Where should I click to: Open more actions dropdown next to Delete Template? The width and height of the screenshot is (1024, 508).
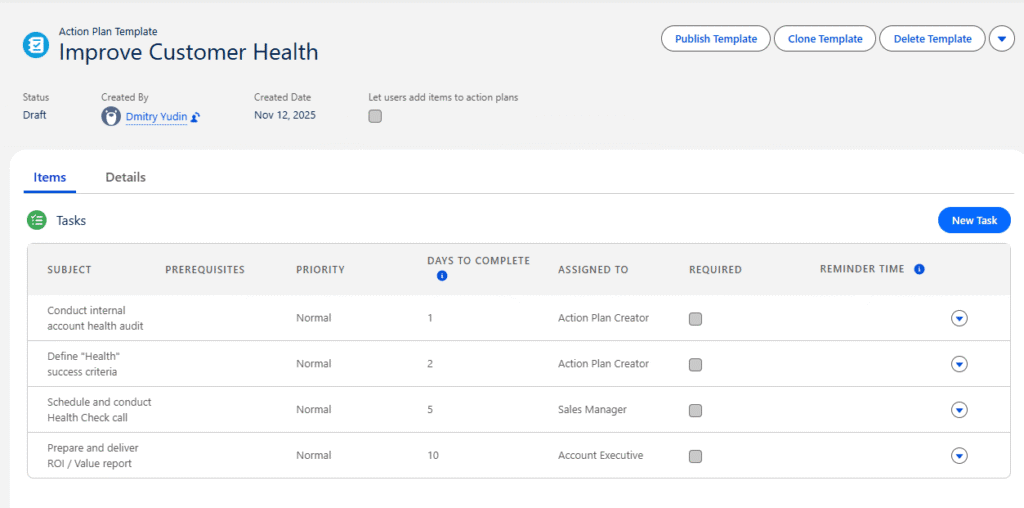click(x=1002, y=39)
